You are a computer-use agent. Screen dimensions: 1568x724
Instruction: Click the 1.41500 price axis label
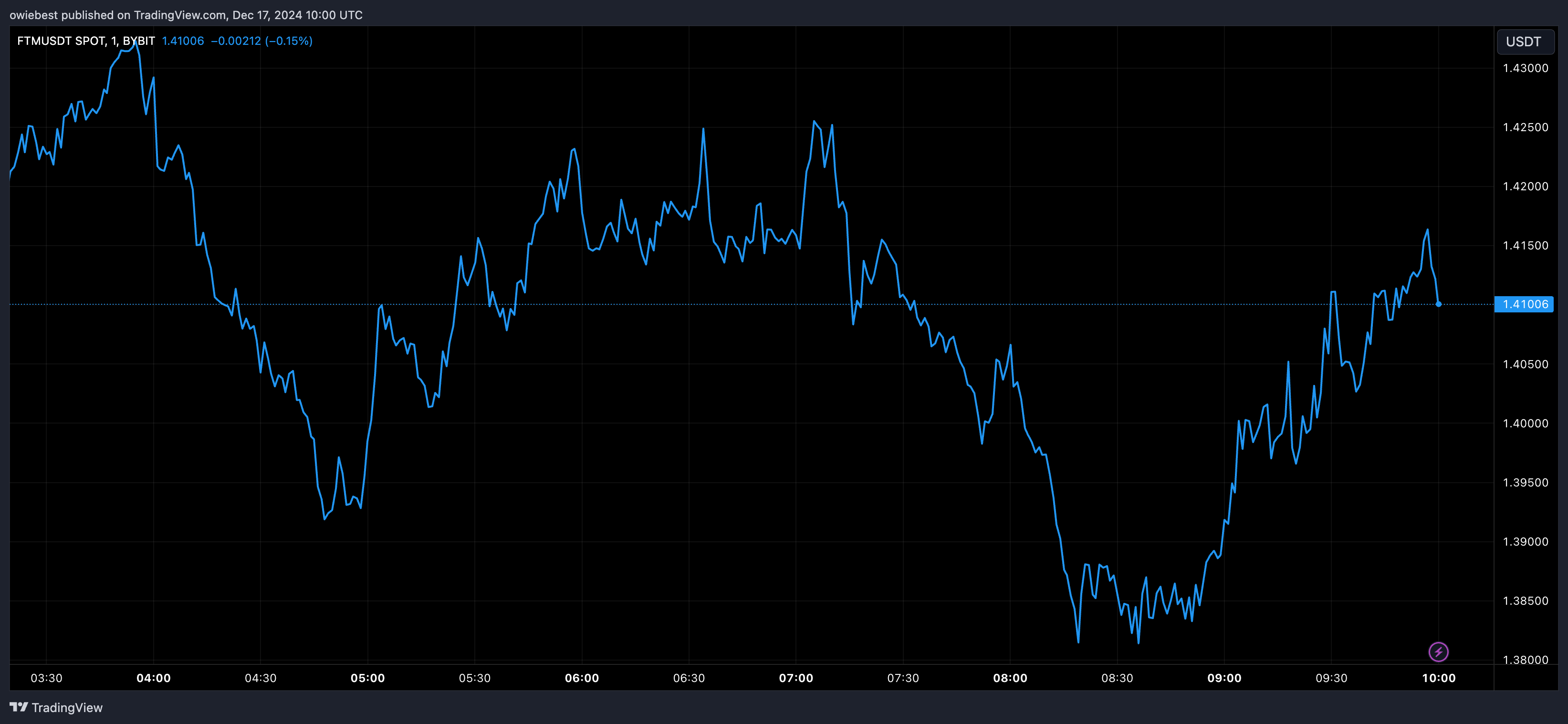[x=1526, y=245]
